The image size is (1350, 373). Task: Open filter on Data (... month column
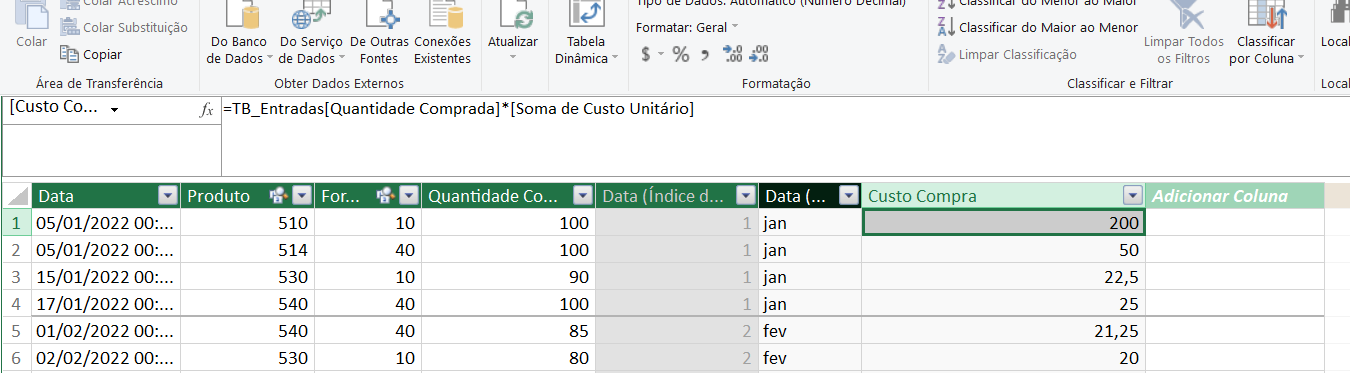[x=849, y=196]
